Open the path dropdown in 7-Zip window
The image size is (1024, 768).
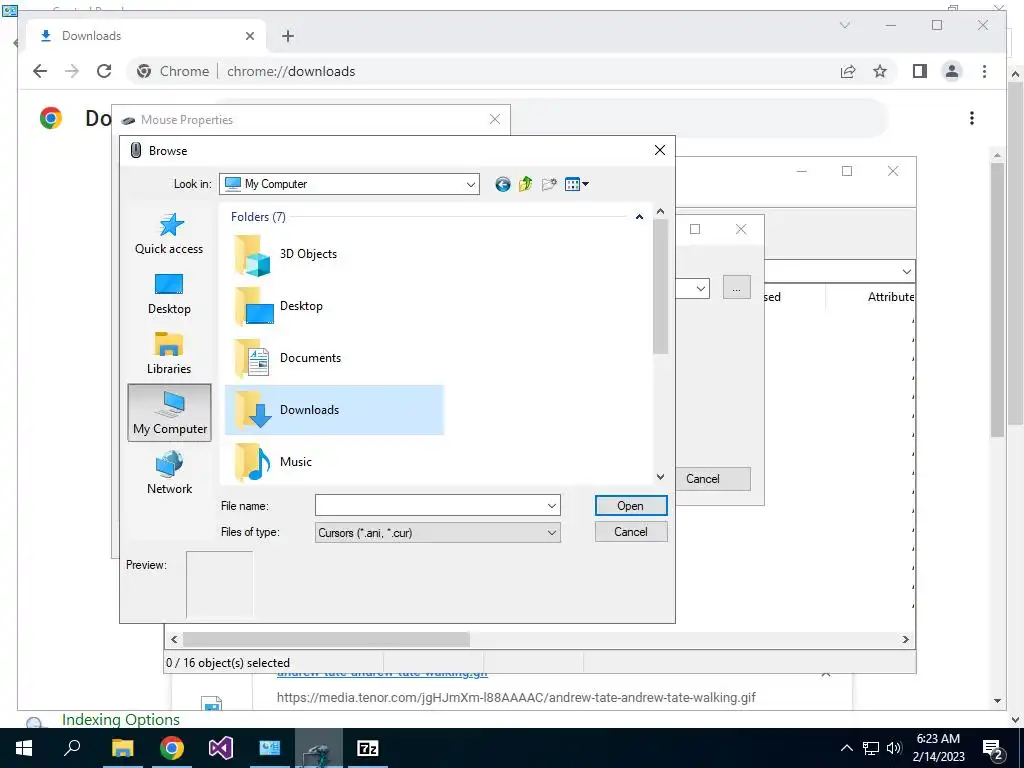906,271
